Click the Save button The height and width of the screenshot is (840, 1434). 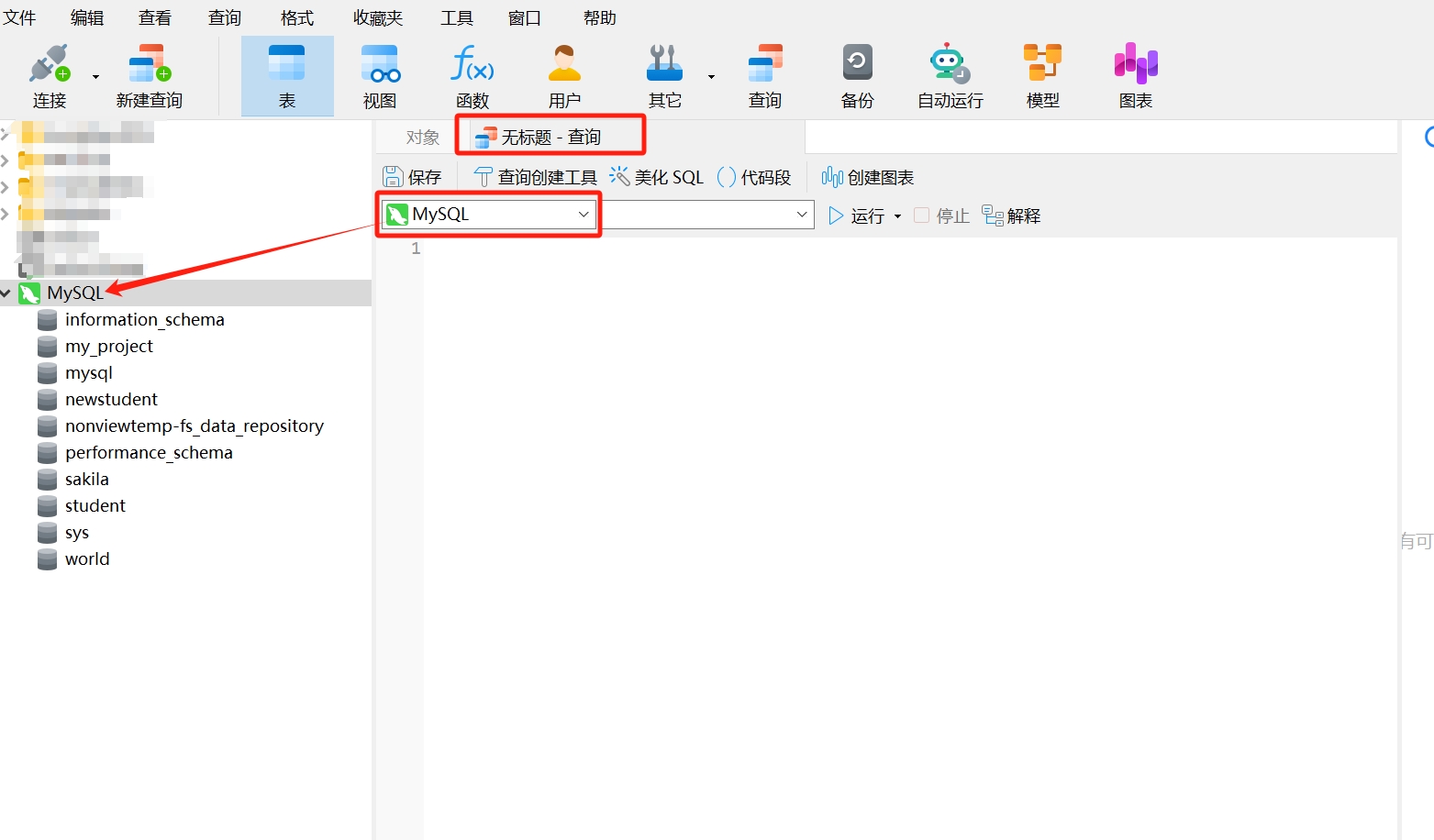coord(412,177)
